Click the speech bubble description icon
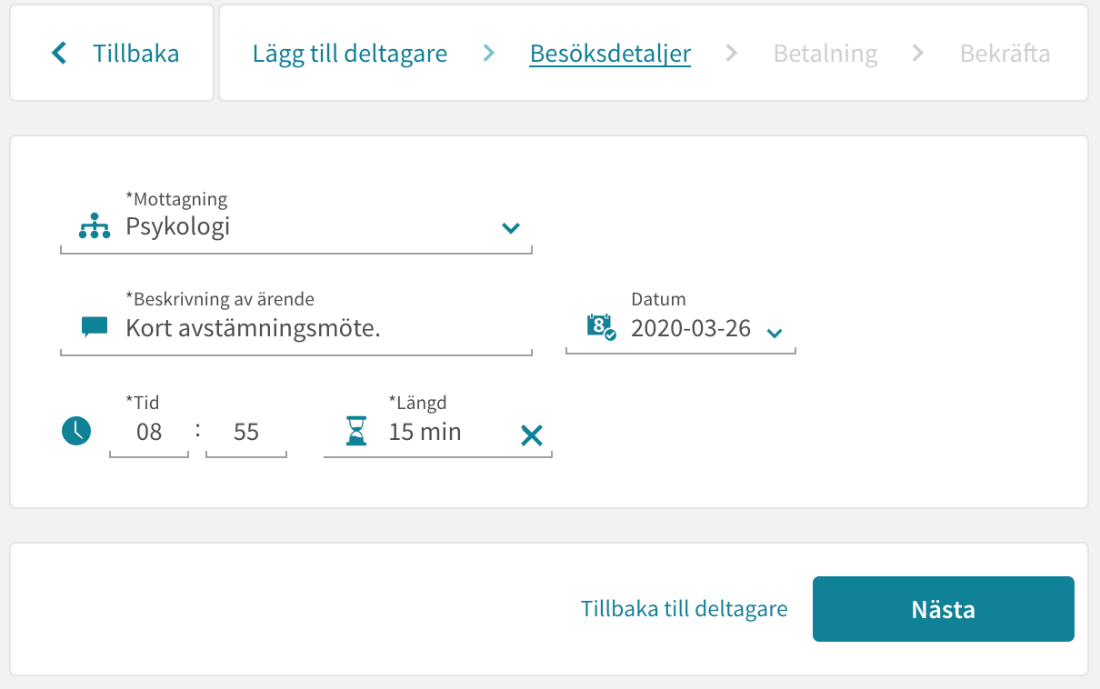The width and height of the screenshot is (1100, 689). click(x=94, y=327)
